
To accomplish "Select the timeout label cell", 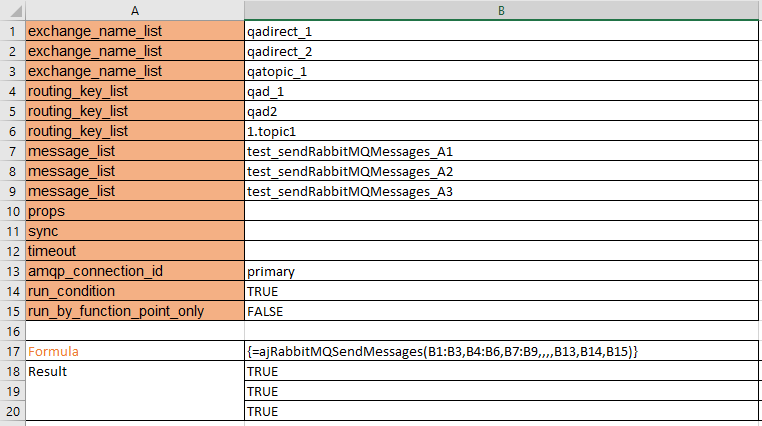I will (134, 251).
